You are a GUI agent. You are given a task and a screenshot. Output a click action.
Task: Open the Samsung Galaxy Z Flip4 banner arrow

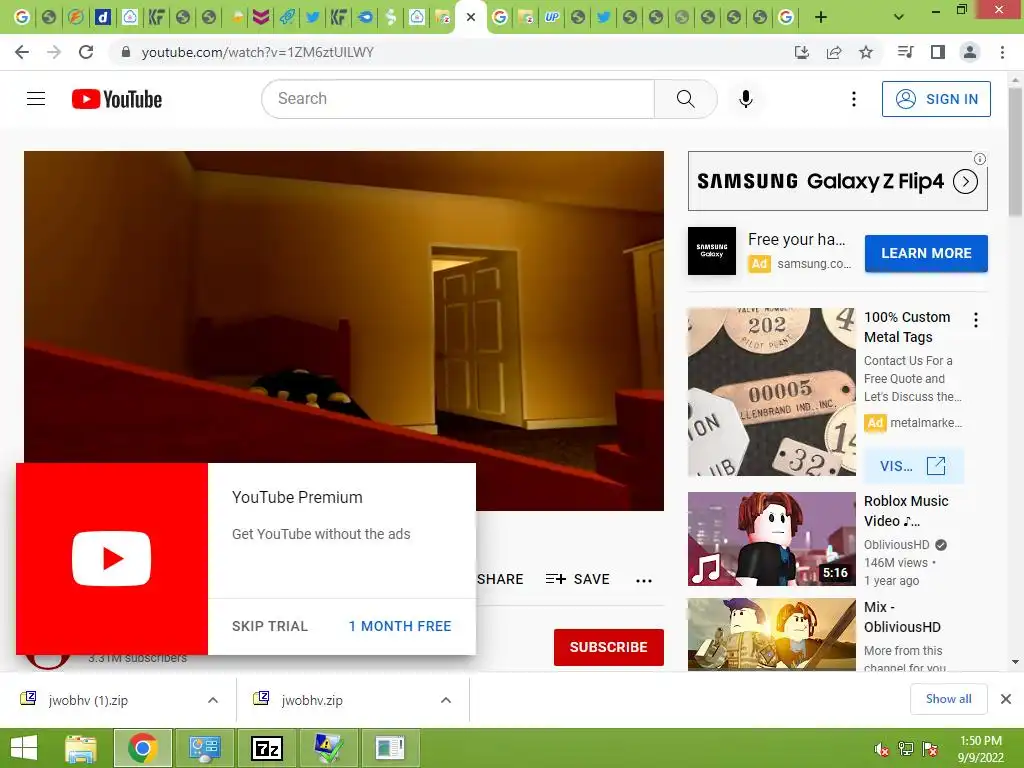tap(965, 182)
